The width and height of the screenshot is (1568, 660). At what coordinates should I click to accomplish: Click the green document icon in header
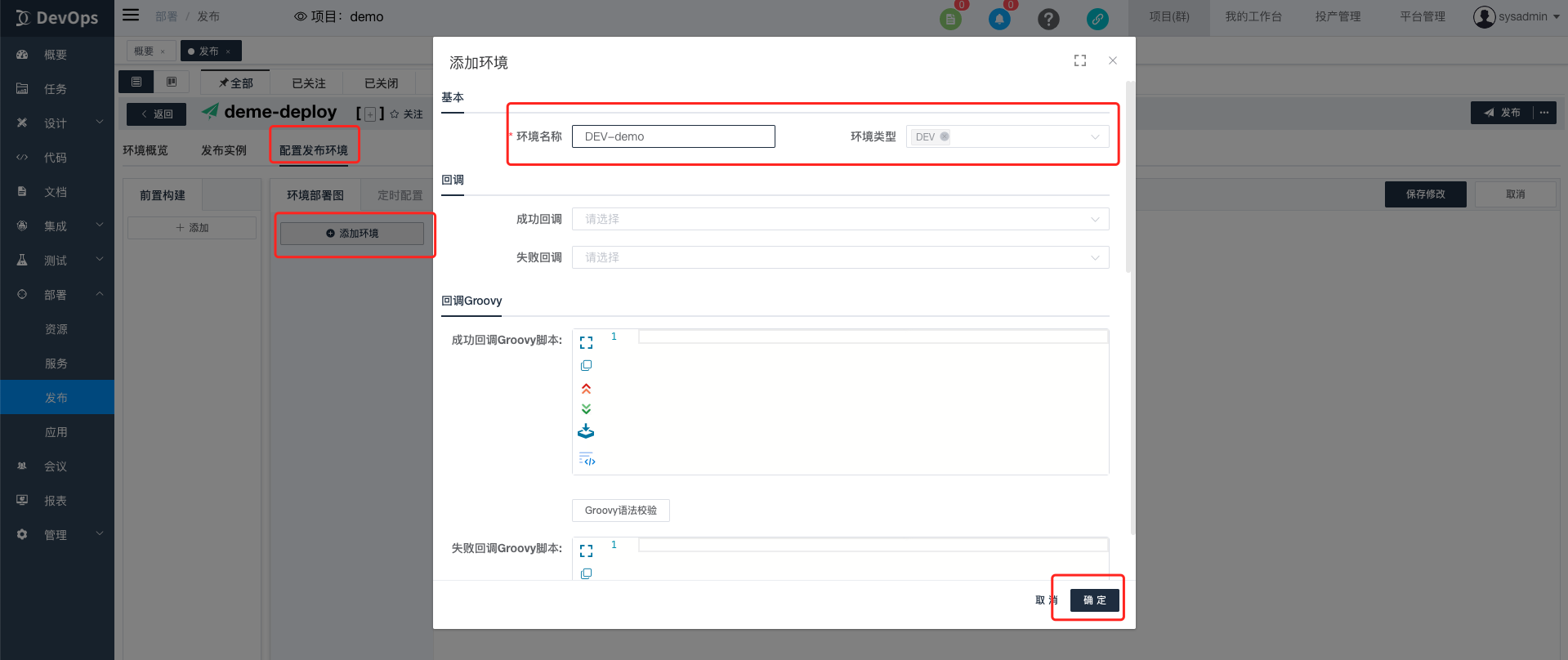coord(950,19)
